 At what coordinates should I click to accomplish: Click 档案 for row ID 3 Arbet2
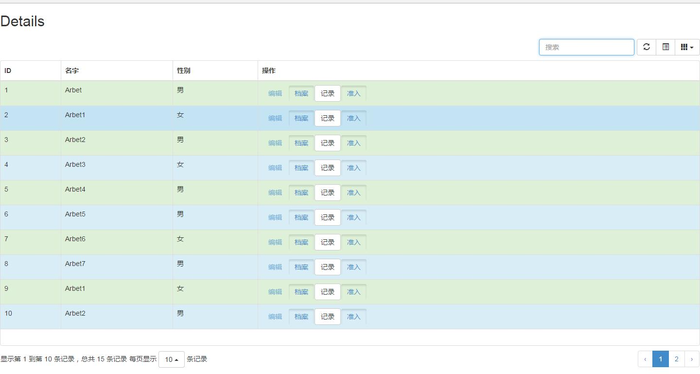click(x=301, y=143)
